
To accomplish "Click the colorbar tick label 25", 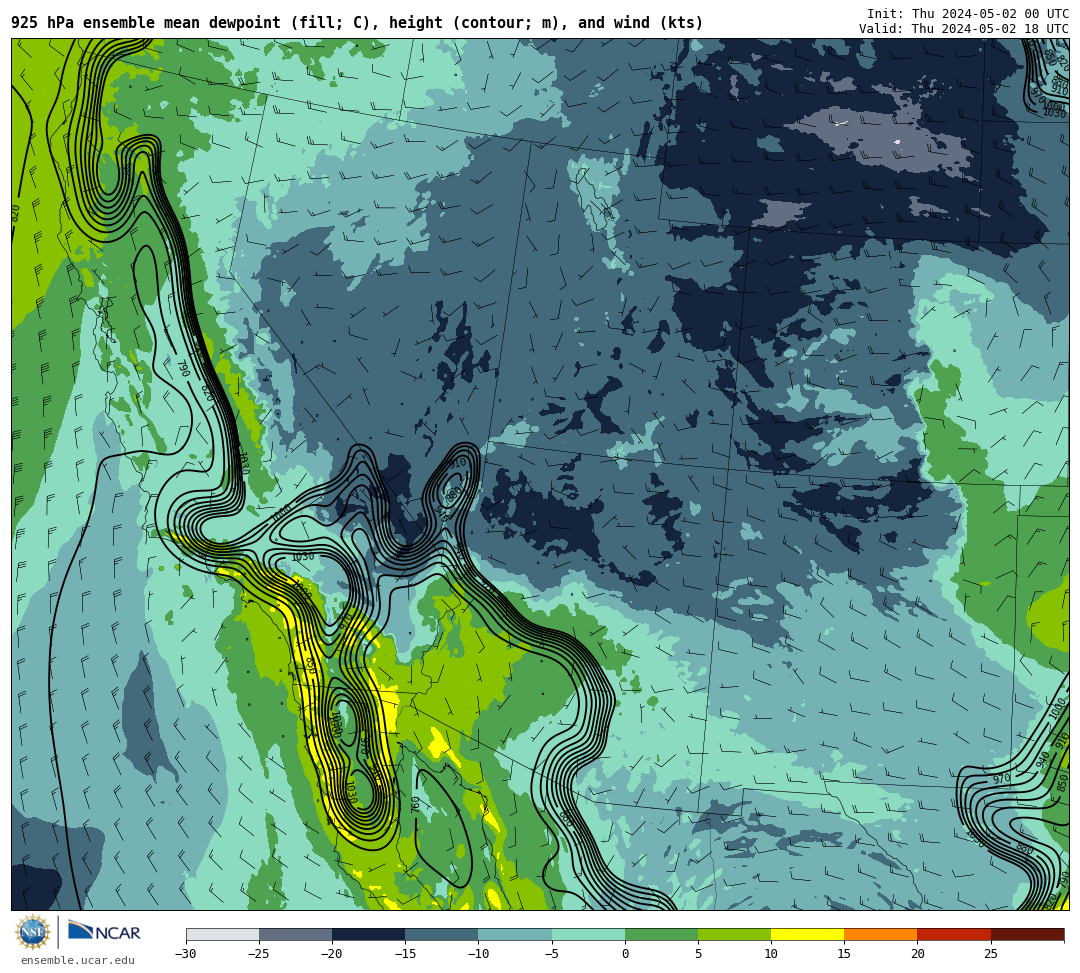I will tap(991, 954).
